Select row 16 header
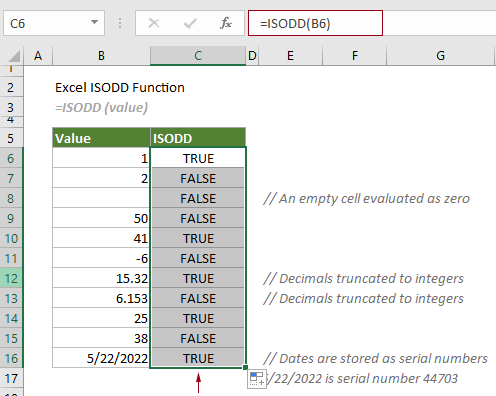Viewport: 496px width, 396px height. pos(11,358)
